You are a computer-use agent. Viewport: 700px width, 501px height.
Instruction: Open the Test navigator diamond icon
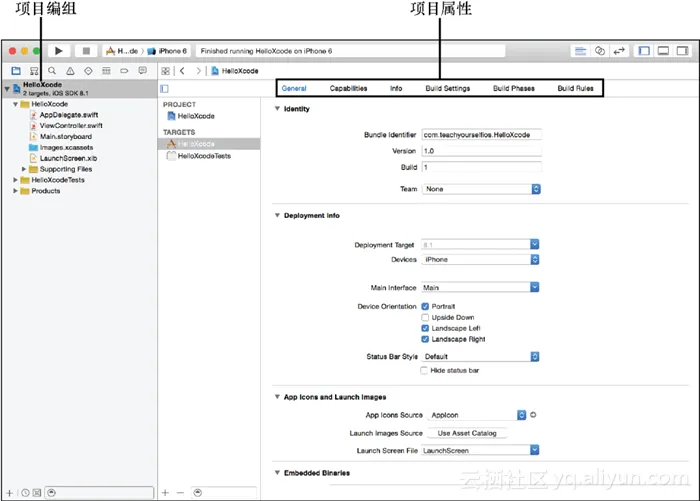[88, 71]
